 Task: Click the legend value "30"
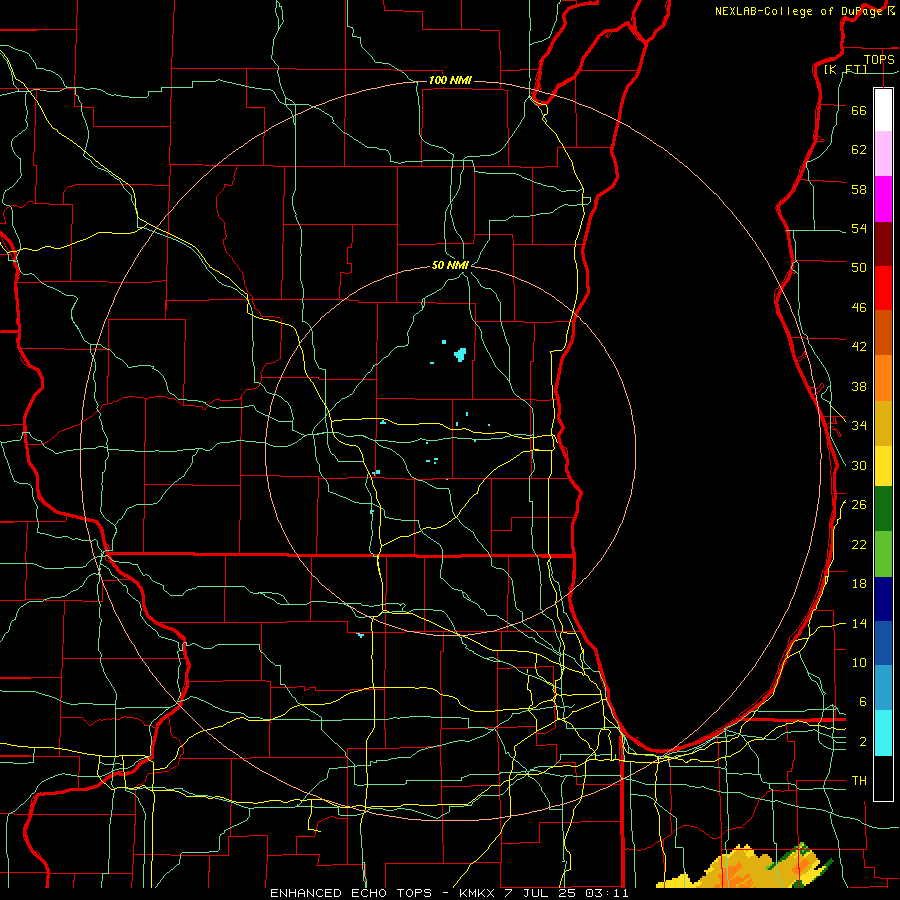(859, 465)
